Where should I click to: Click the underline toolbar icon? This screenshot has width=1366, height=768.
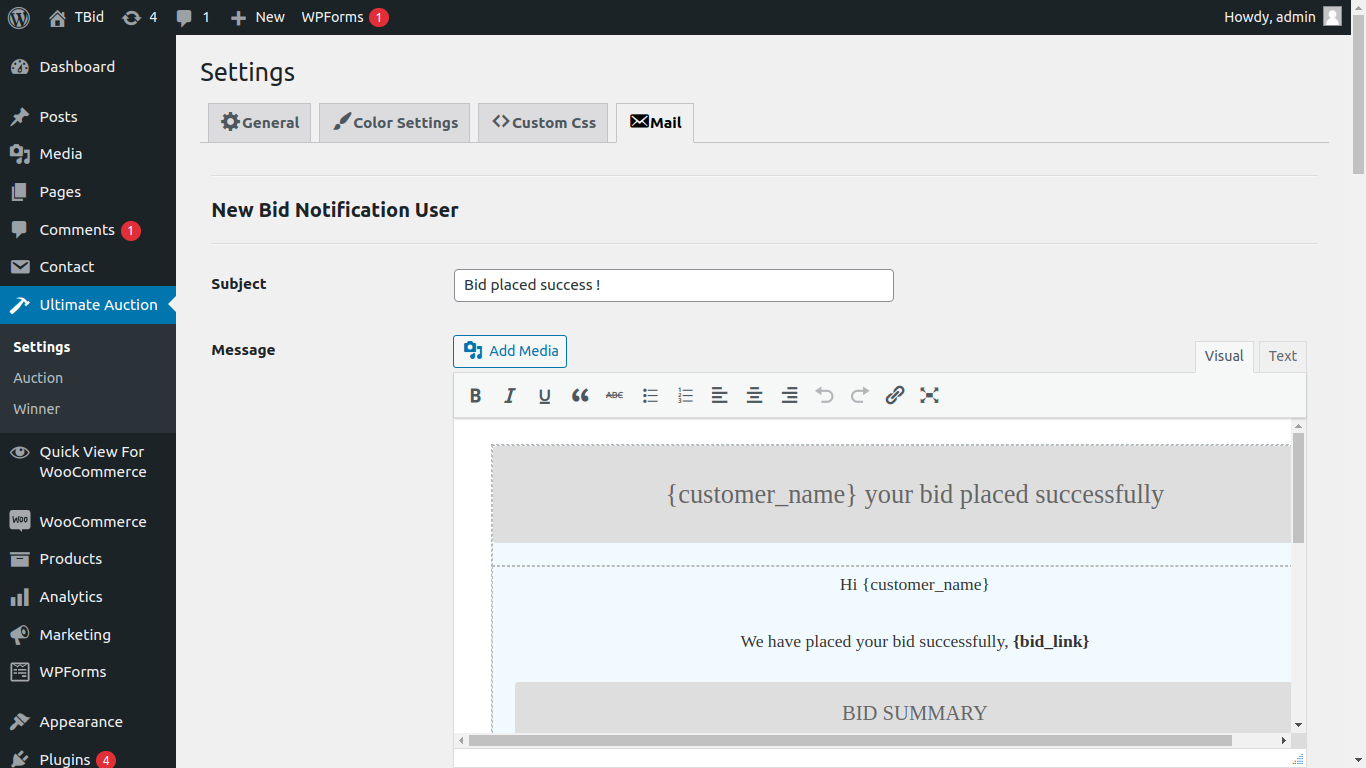pos(545,396)
